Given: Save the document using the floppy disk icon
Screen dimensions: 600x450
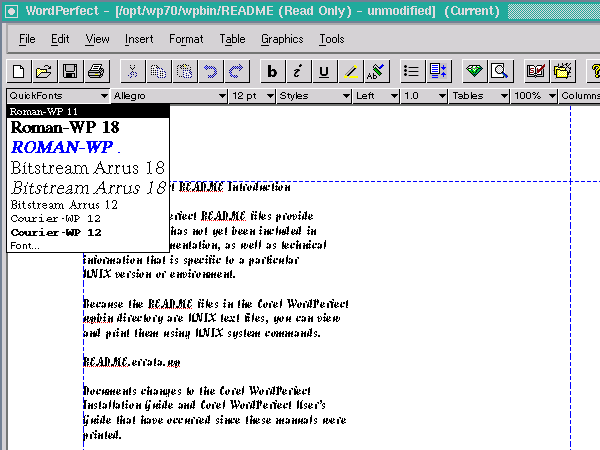Looking at the screenshot, I should tap(70, 71).
